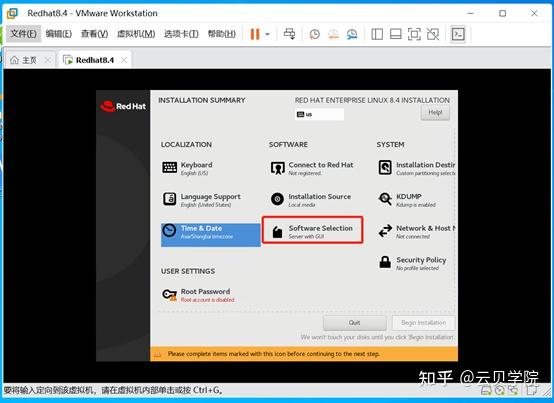Click the Time & Date label
Viewport: 554px width, 403px height.
201,228
